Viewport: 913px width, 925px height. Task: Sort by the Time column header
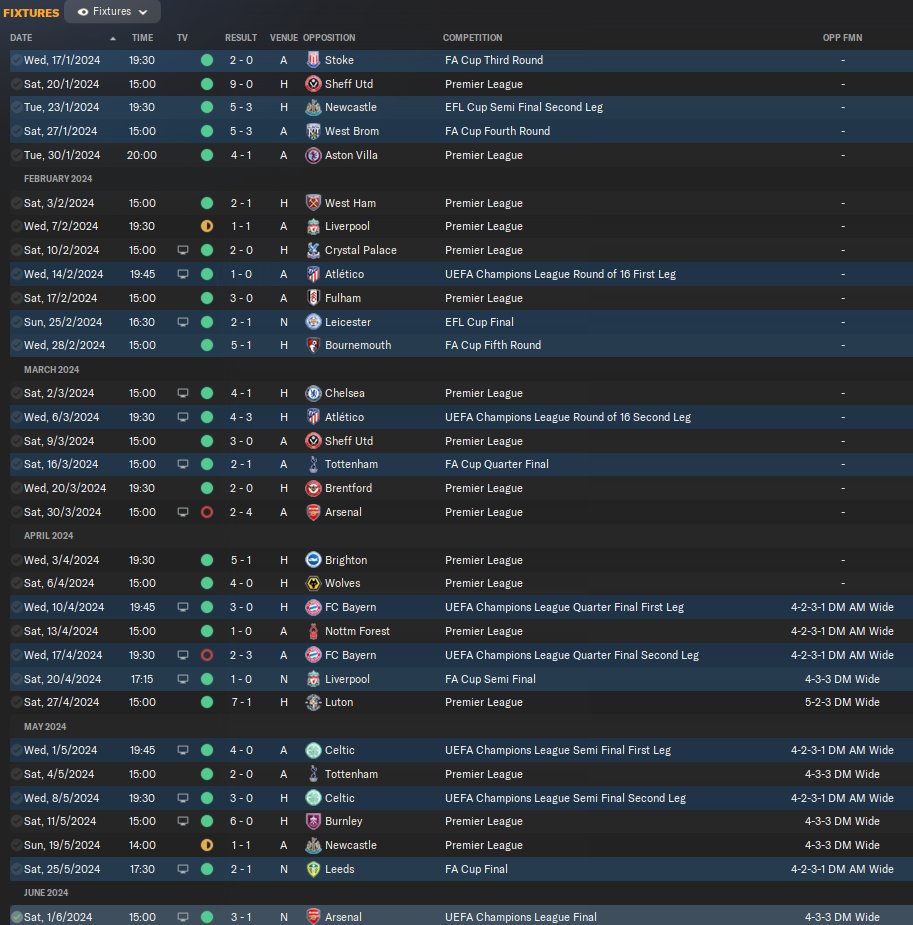[142, 38]
